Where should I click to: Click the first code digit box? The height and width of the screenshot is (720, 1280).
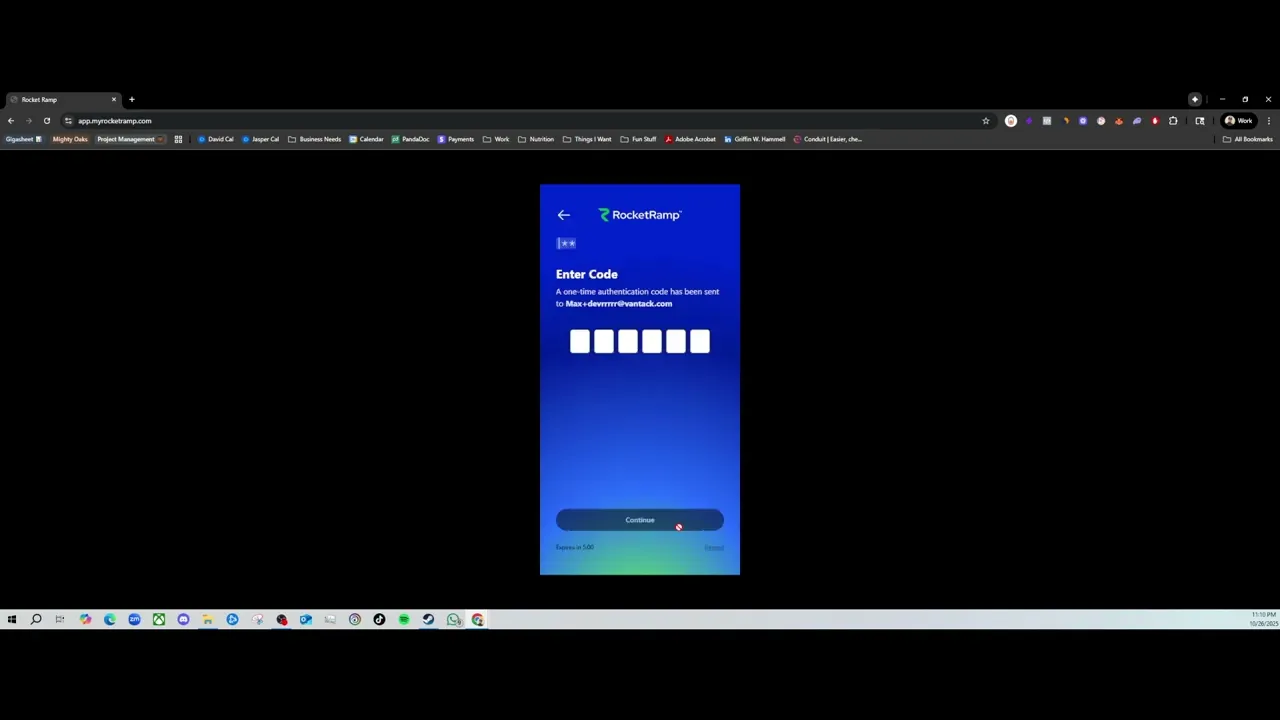[x=580, y=342]
